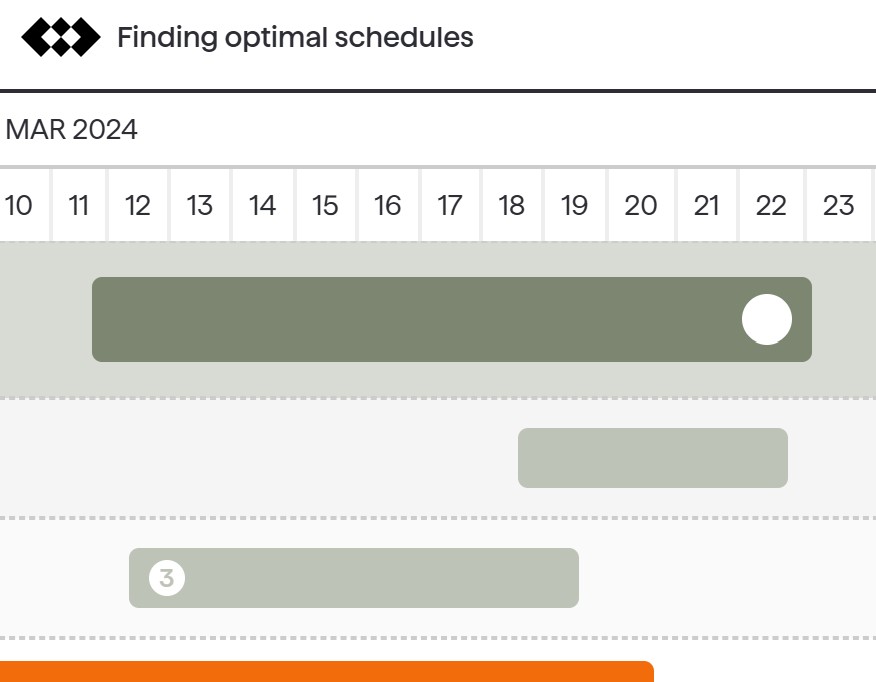Image resolution: width=876 pixels, height=682 pixels.
Task: Click the diamond pattern logo icon
Action: [x=61, y=37]
